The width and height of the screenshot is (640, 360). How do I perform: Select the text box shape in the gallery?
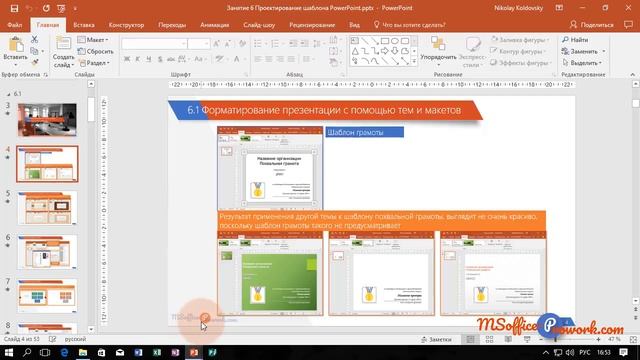click(355, 41)
